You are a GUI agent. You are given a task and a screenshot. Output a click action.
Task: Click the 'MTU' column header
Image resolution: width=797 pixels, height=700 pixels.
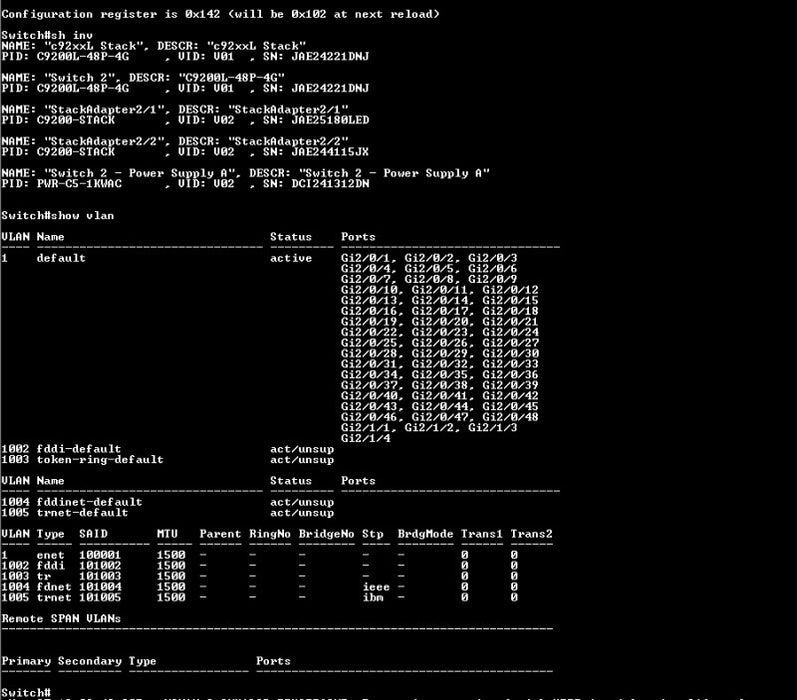coord(167,534)
